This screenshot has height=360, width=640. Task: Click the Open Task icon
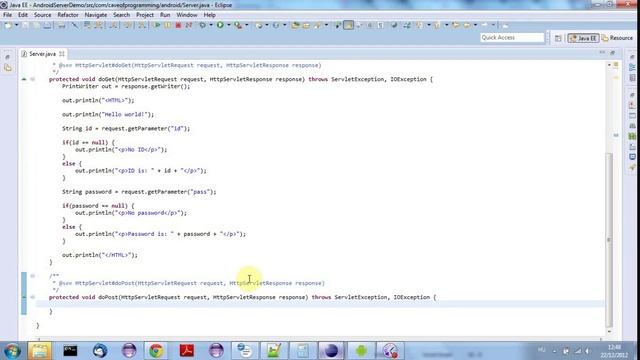click(x=306, y=25)
